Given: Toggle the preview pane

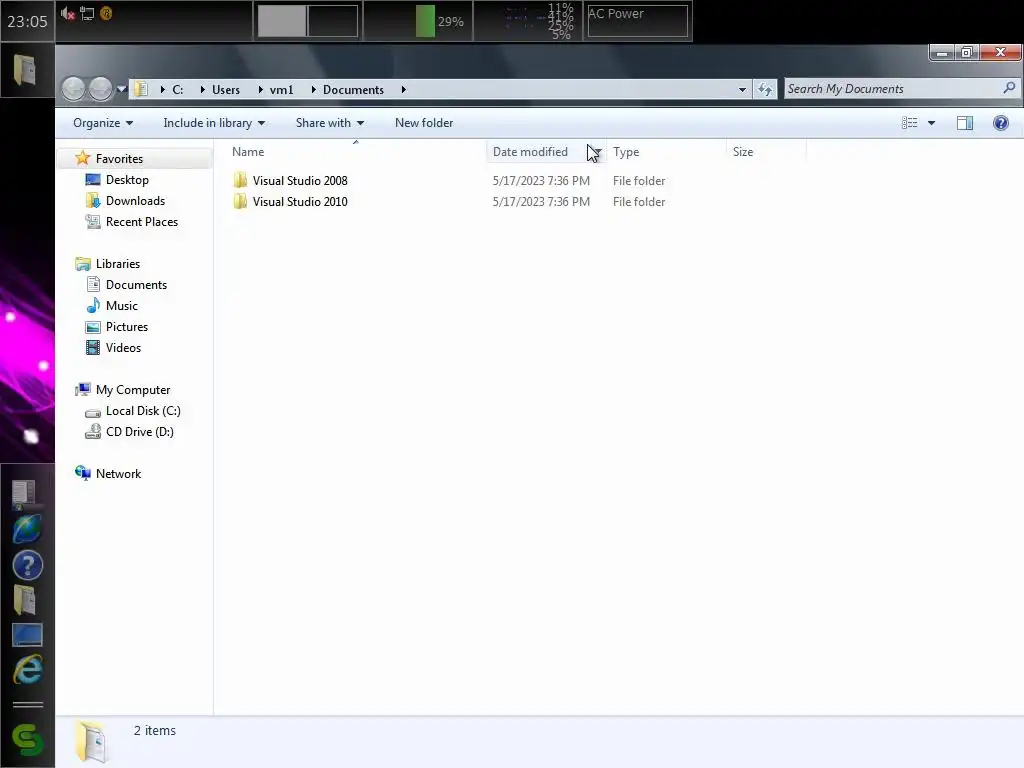Looking at the screenshot, I should 965,123.
